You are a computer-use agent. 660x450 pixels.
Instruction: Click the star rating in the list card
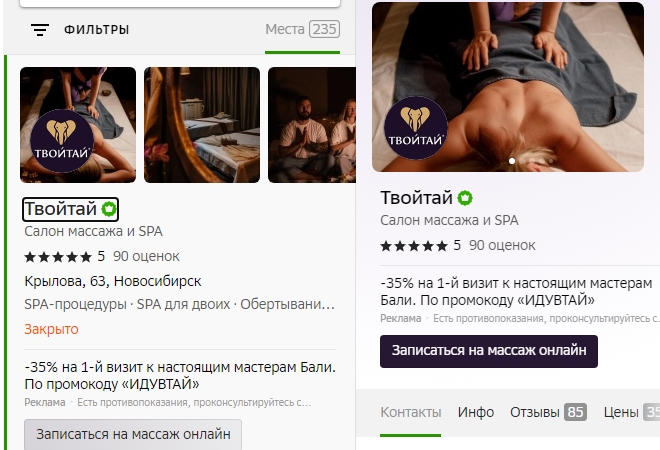click(x=58, y=256)
